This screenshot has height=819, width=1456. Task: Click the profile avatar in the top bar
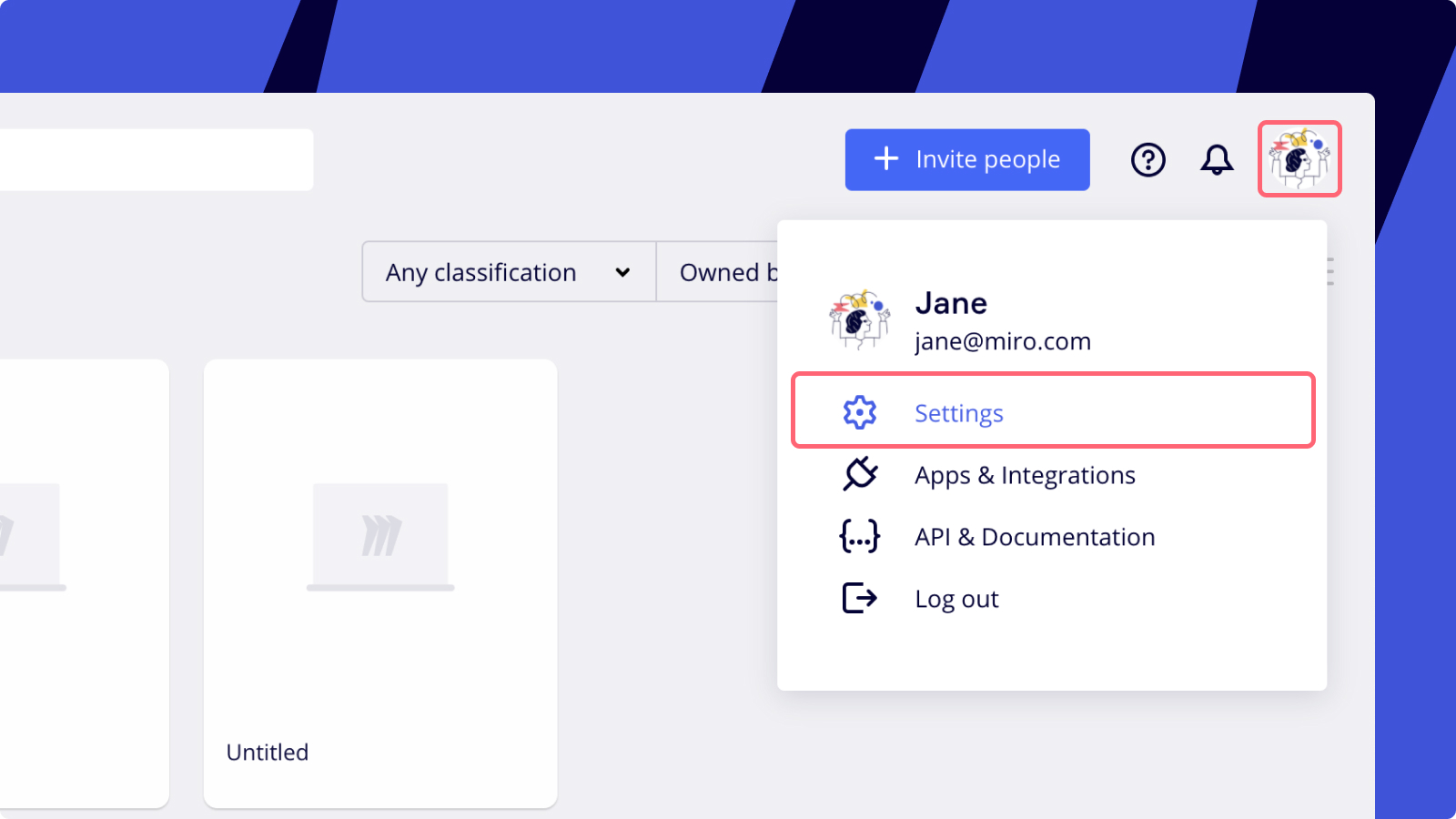tap(1299, 159)
